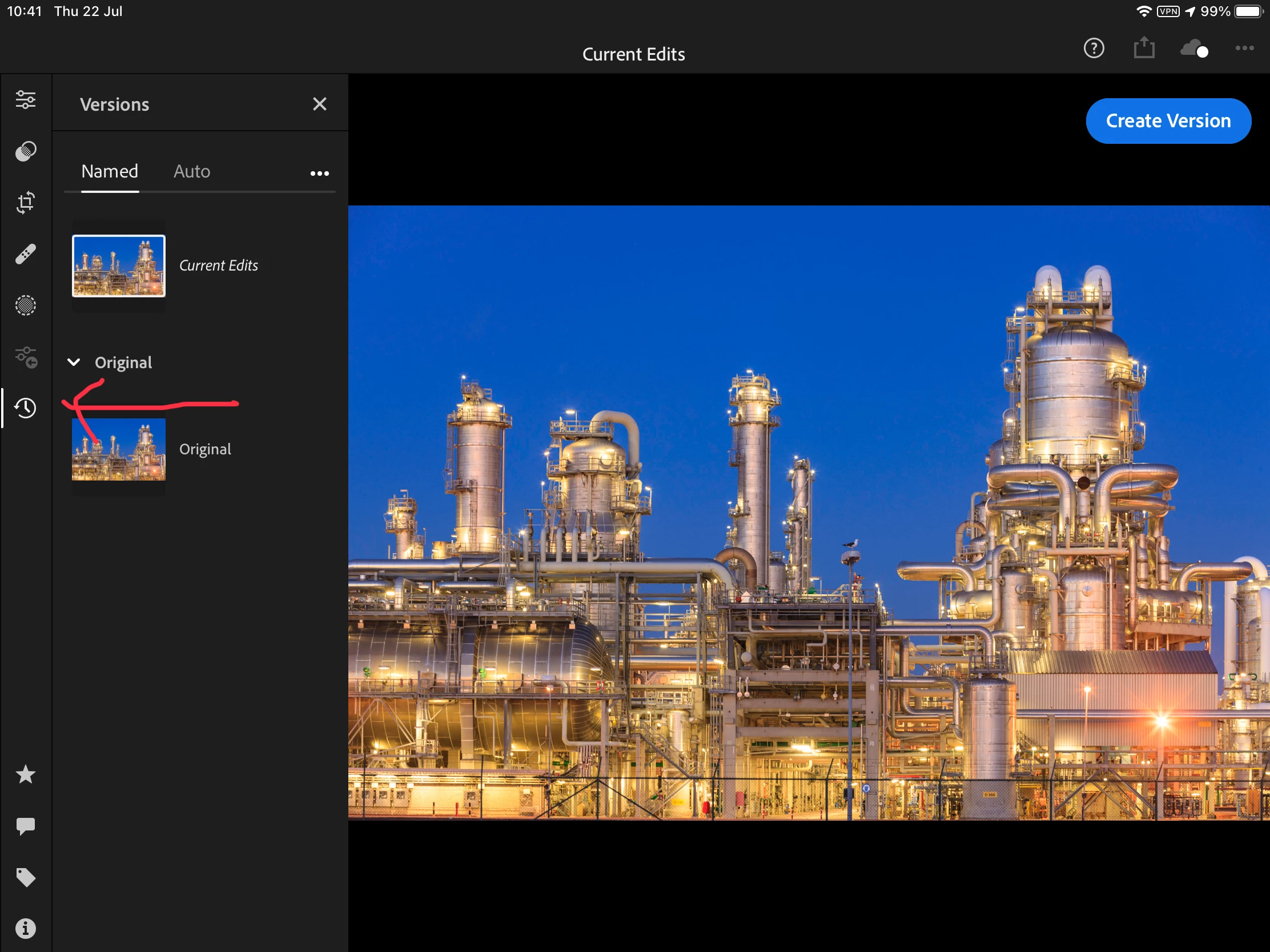Image resolution: width=1270 pixels, height=952 pixels.
Task: Select the Current Edits version thumbnail
Action: point(119,266)
